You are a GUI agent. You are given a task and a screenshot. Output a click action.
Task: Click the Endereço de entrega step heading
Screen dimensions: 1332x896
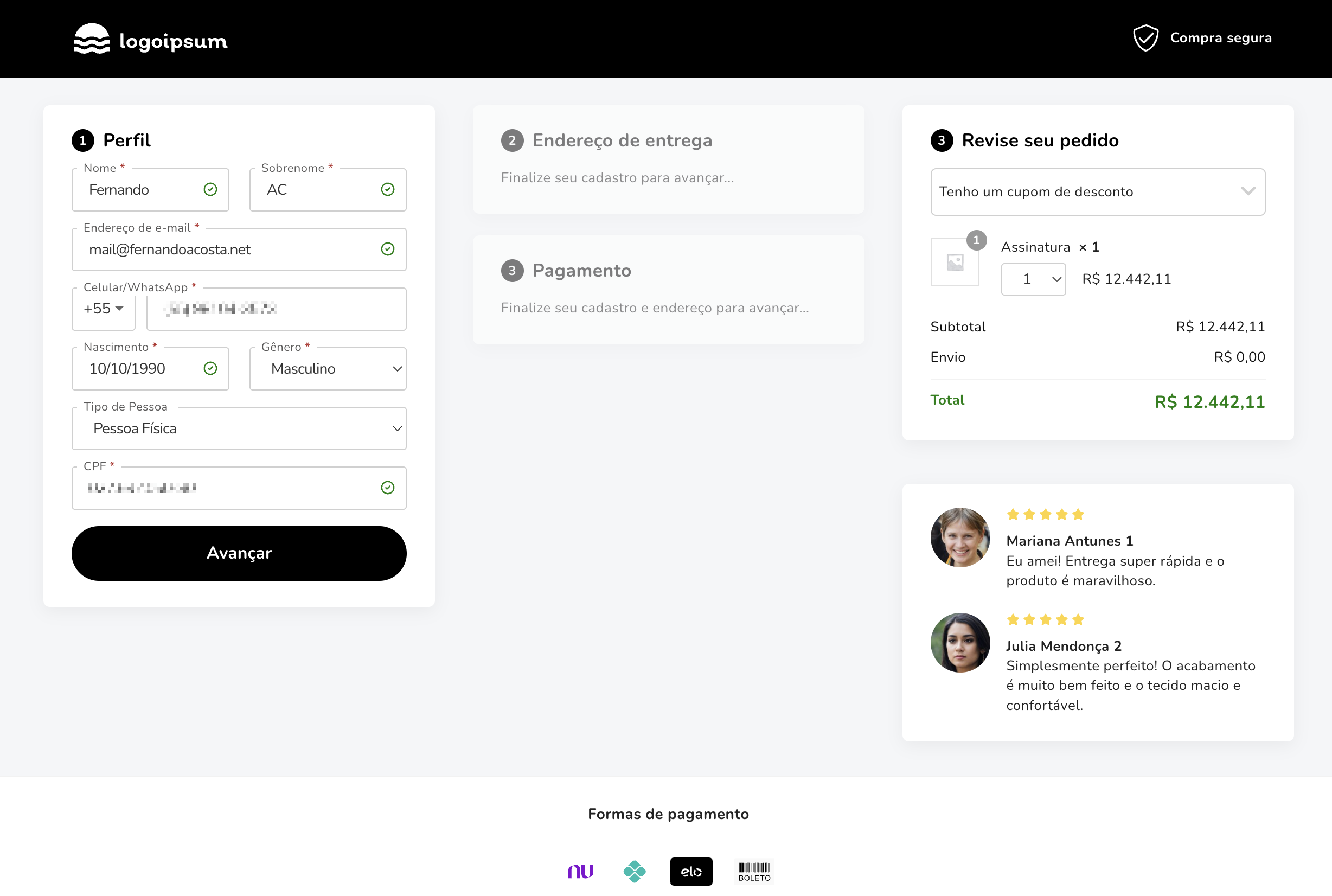tap(622, 140)
